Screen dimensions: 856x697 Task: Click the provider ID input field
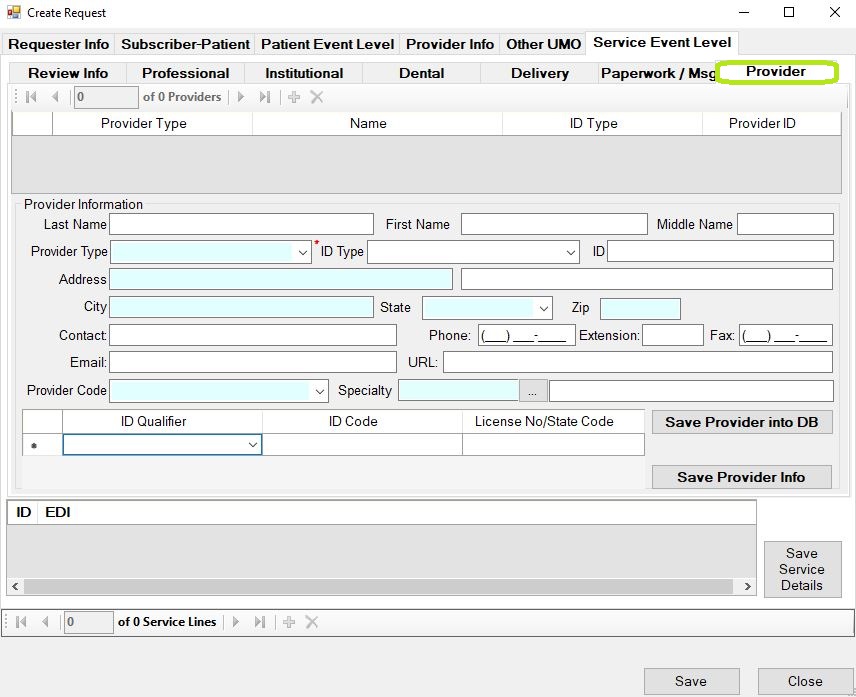point(720,252)
